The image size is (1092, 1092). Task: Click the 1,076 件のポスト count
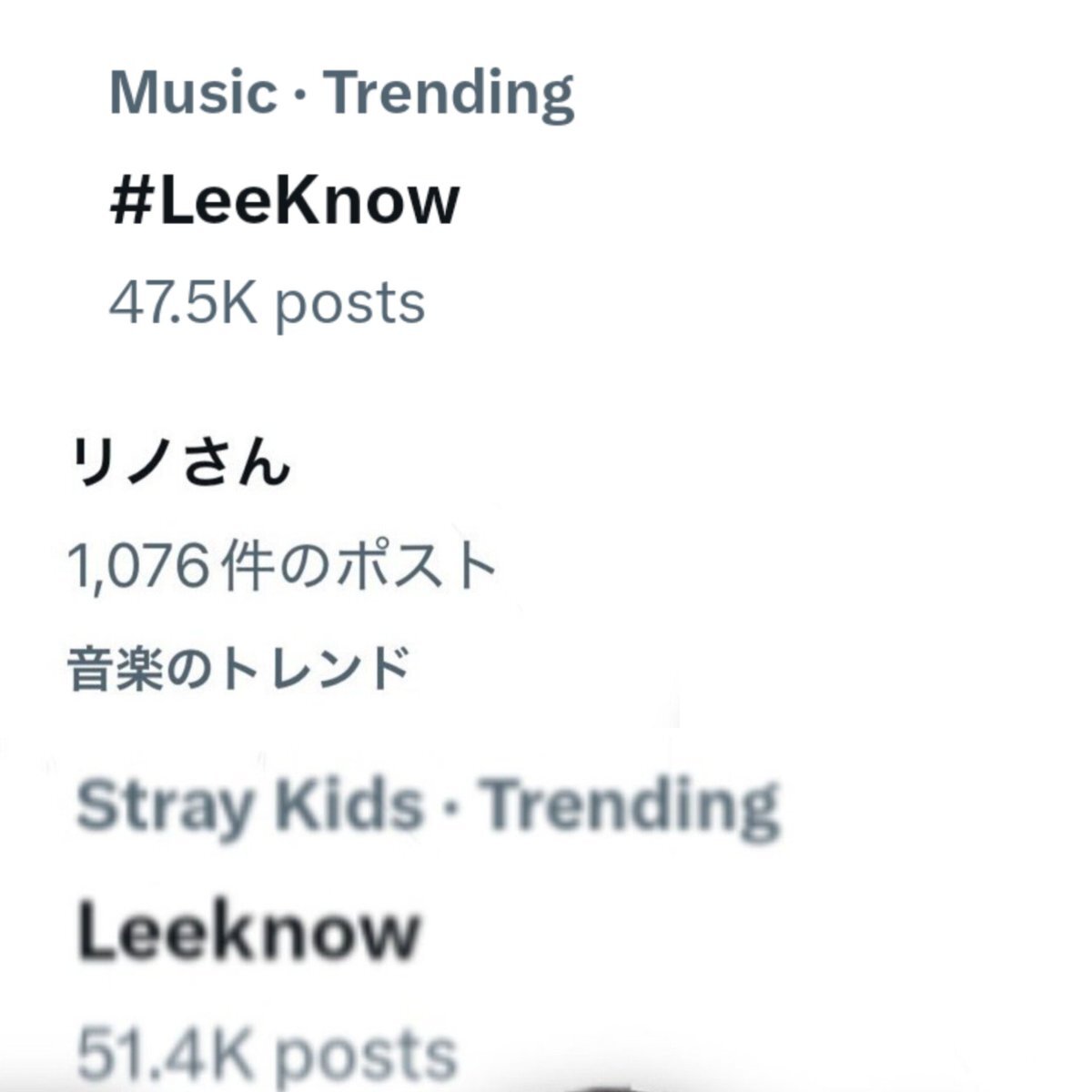point(283,566)
